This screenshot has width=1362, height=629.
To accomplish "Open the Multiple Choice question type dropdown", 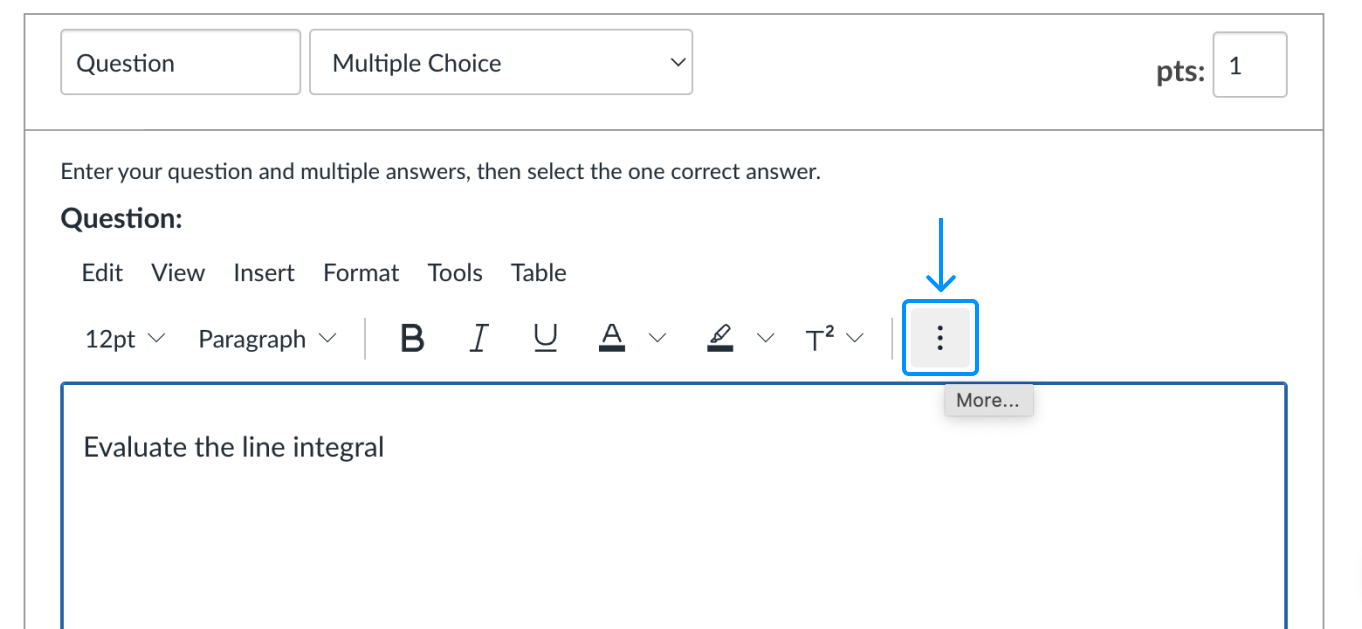I will click(501, 63).
